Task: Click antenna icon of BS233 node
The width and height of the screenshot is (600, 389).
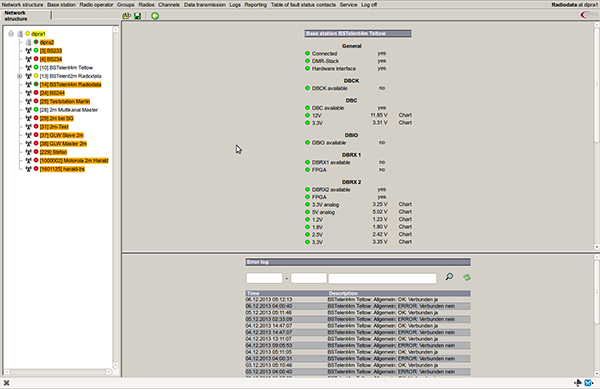Action: [28, 51]
